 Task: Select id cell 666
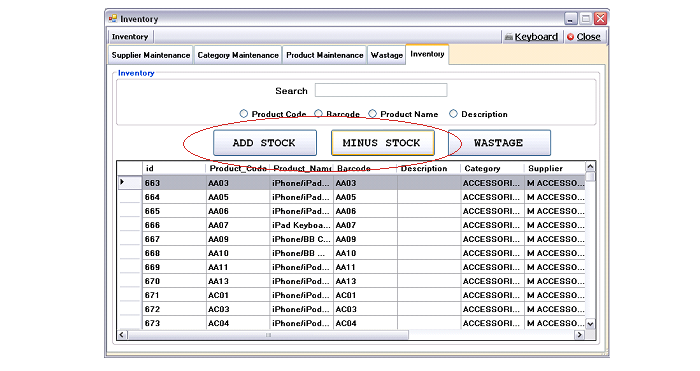point(175,225)
